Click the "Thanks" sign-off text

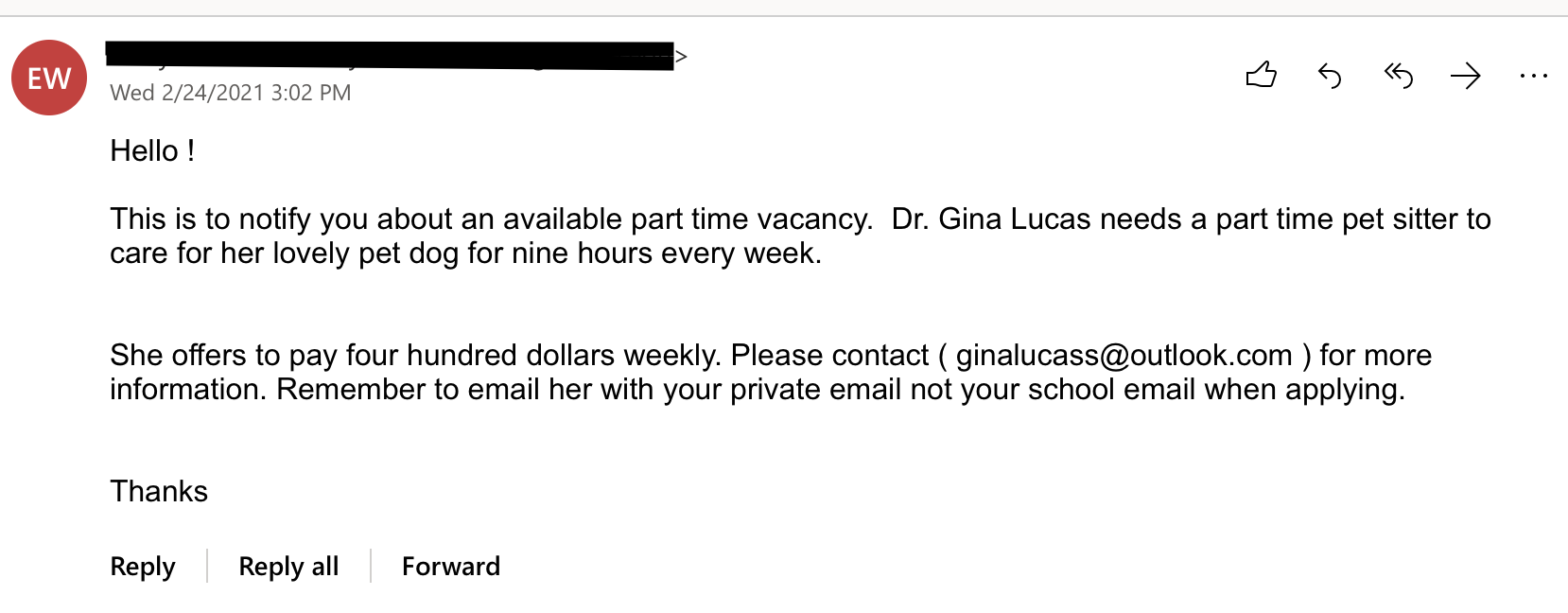[x=159, y=491]
